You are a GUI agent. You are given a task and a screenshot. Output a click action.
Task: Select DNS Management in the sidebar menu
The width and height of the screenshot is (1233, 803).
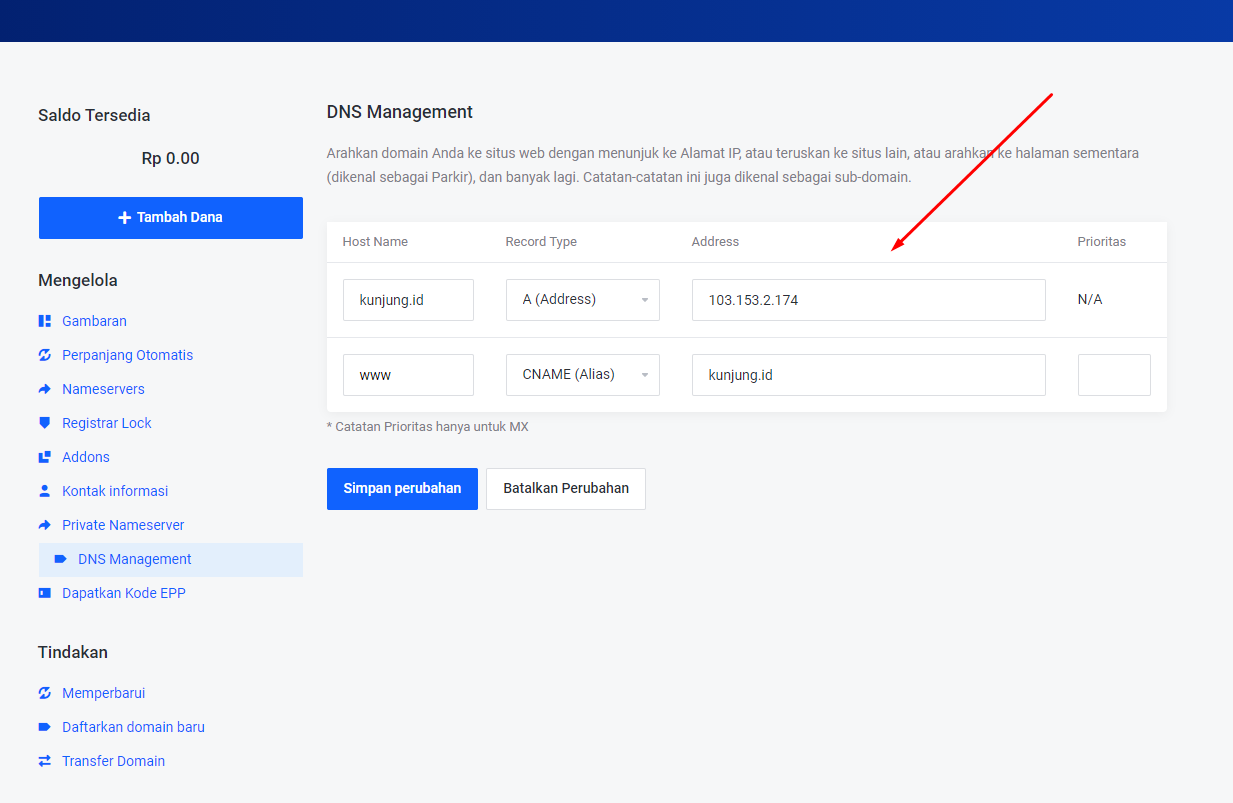pyautogui.click(x=134, y=560)
